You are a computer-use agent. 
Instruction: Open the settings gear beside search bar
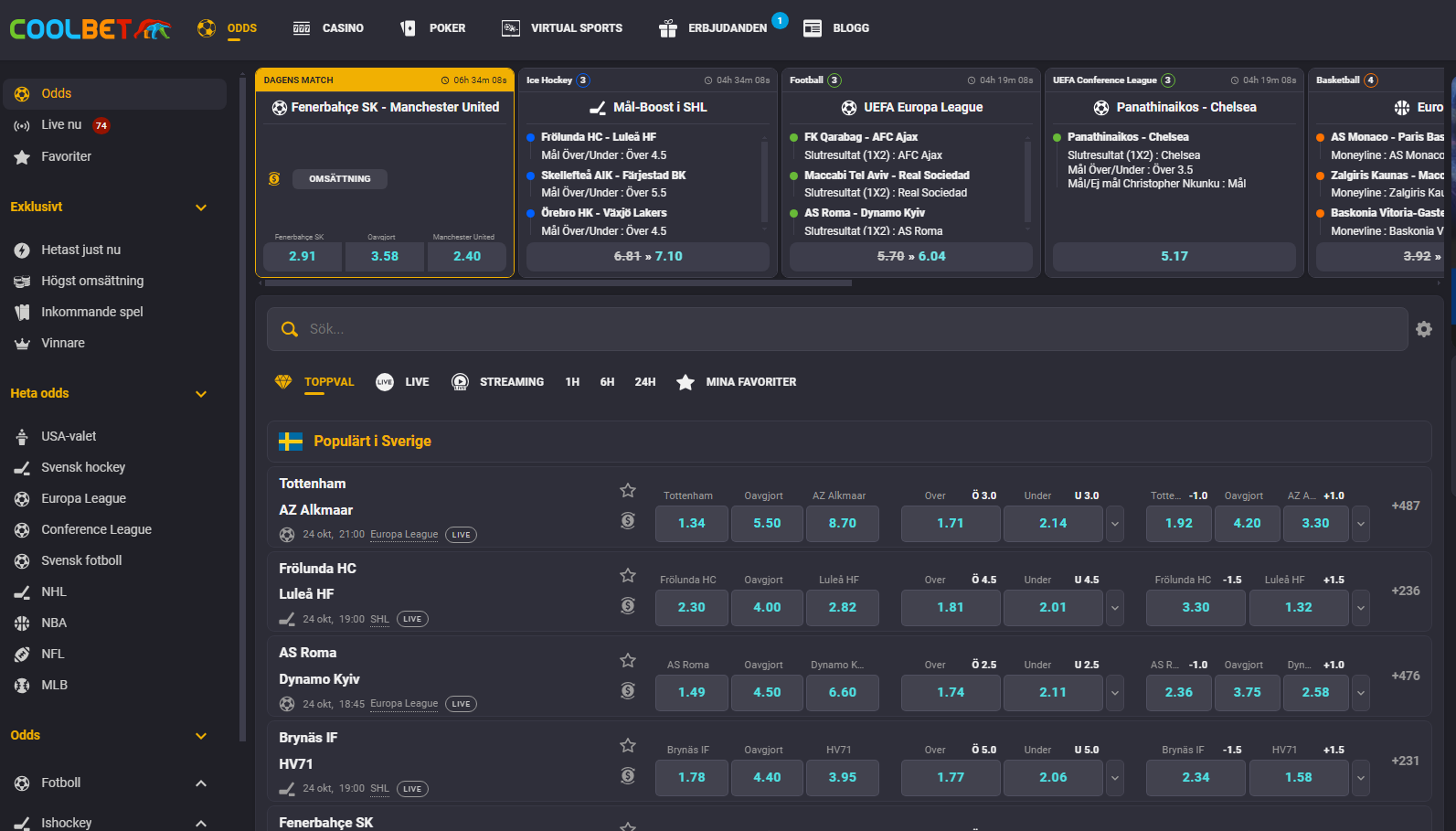pos(1423,329)
